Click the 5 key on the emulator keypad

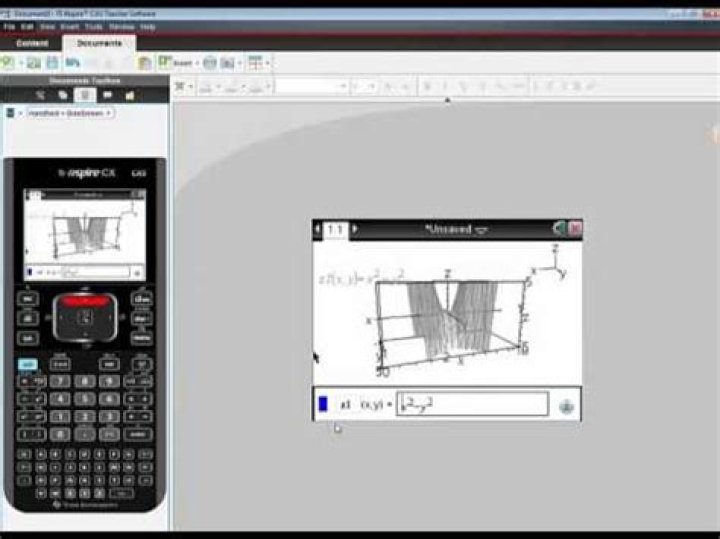click(85, 399)
